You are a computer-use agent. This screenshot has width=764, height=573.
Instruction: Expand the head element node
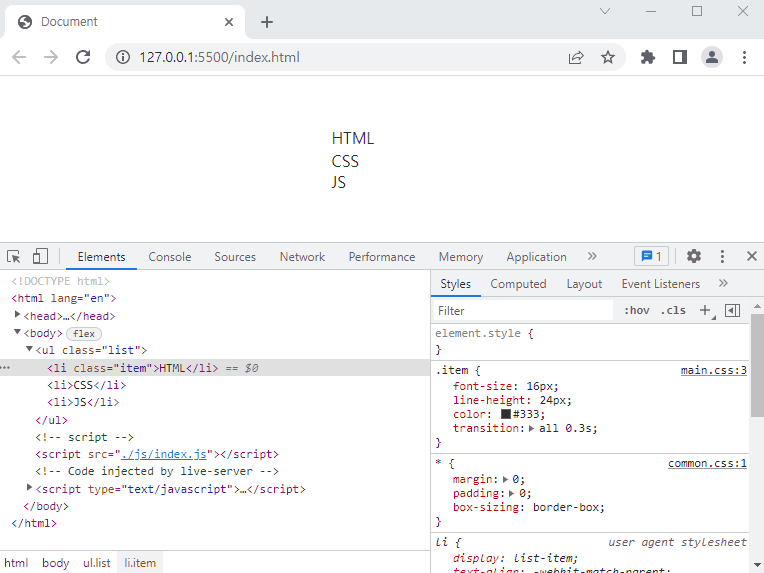click(17, 315)
